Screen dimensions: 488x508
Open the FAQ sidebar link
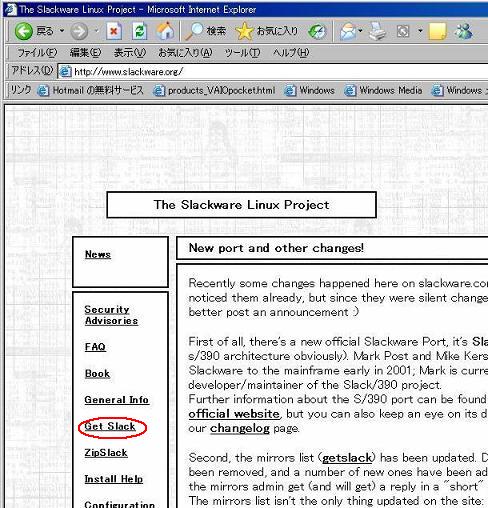click(95, 347)
